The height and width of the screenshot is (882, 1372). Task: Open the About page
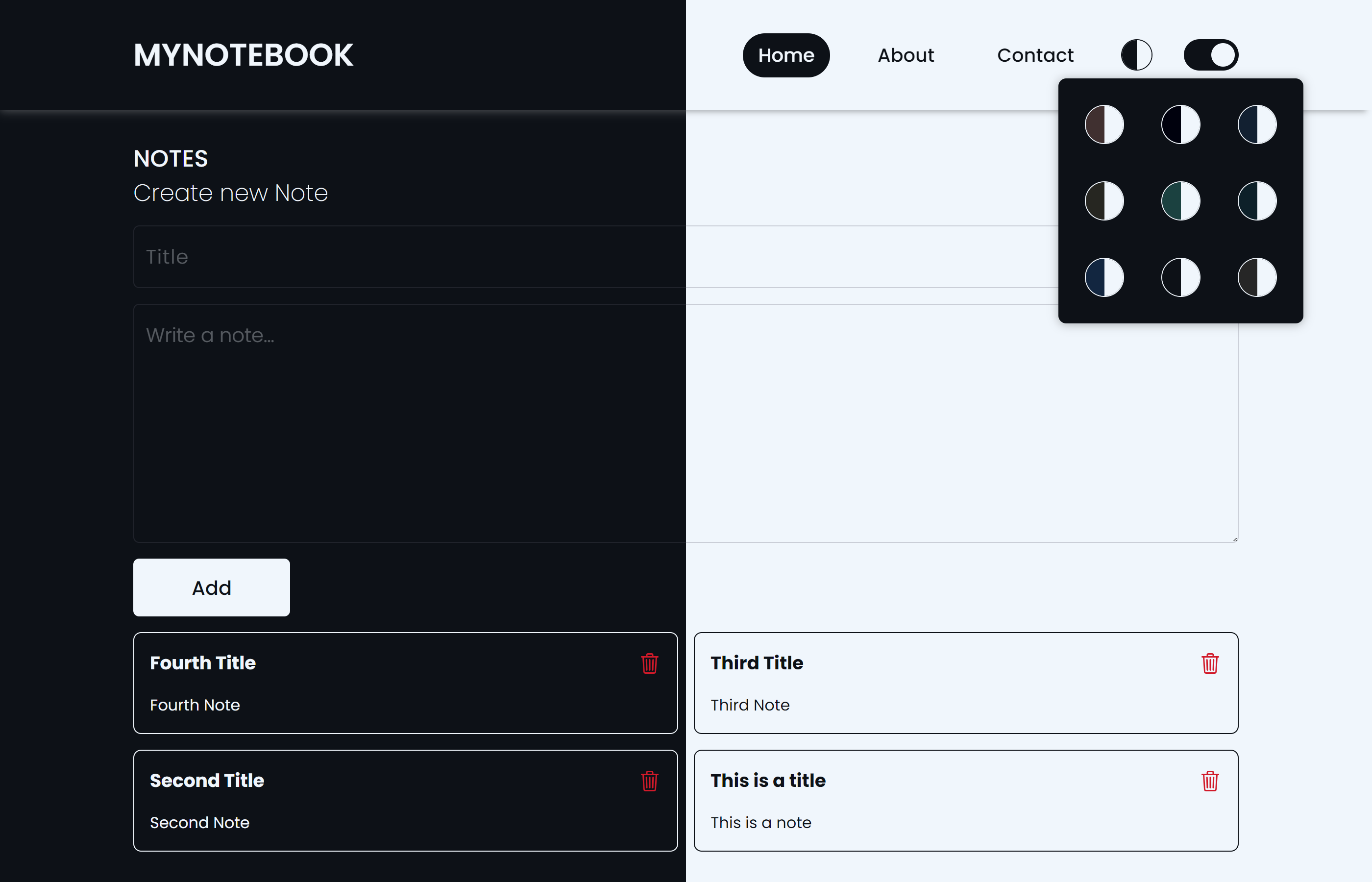pos(906,55)
